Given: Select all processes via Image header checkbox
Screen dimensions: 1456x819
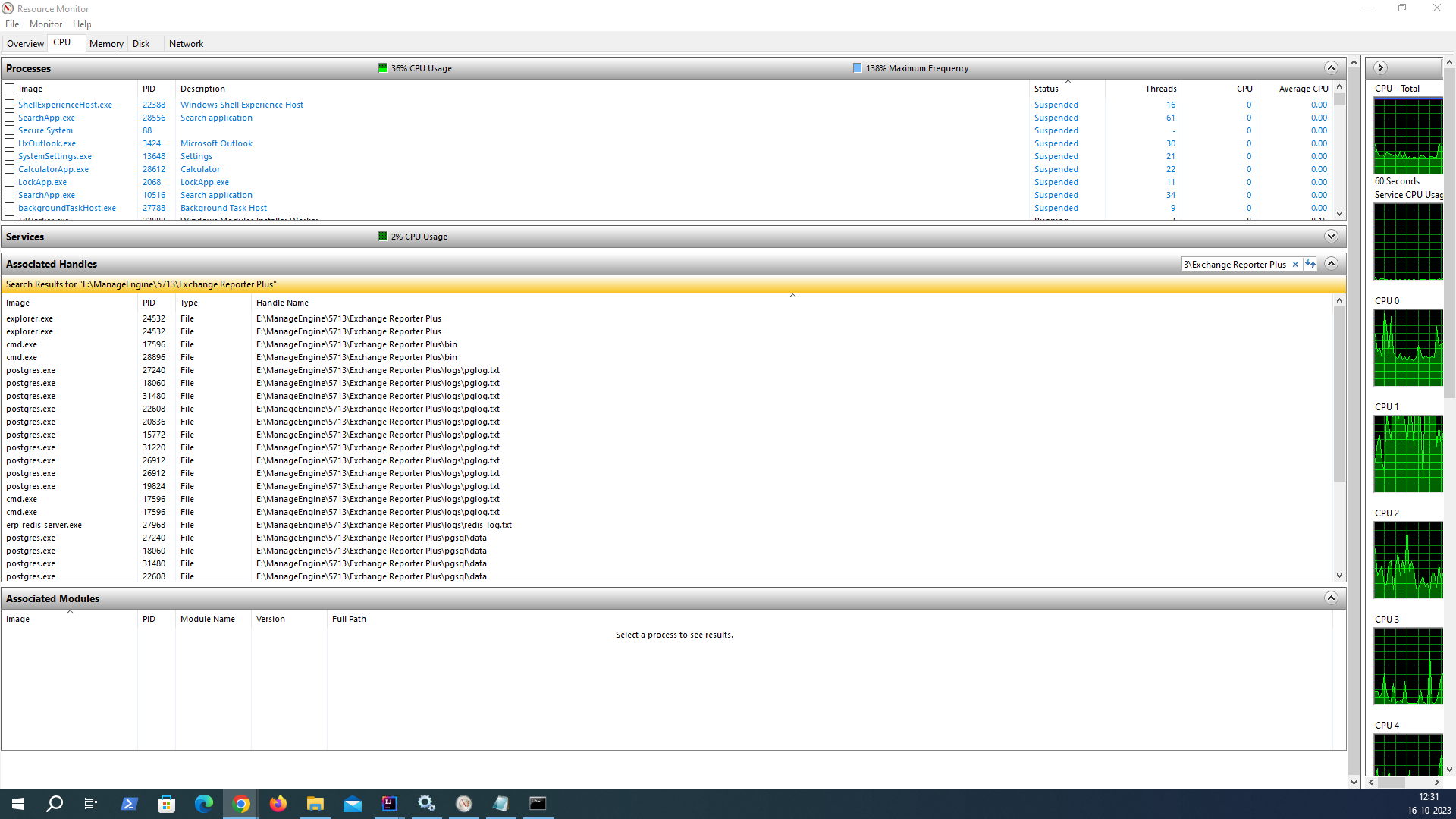Looking at the screenshot, I should 10,89.
